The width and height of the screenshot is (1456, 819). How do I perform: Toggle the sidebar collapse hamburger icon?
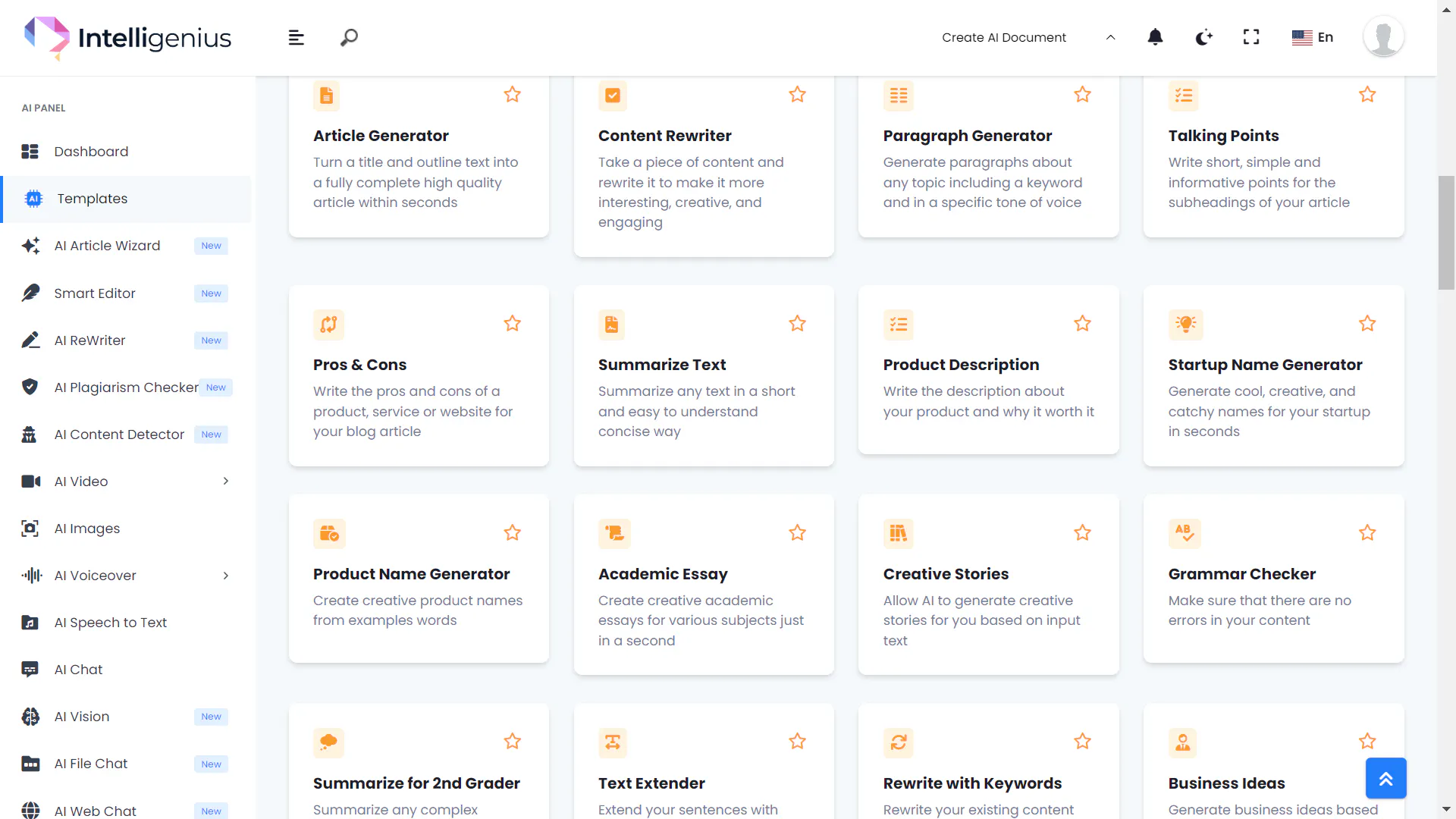point(296,37)
